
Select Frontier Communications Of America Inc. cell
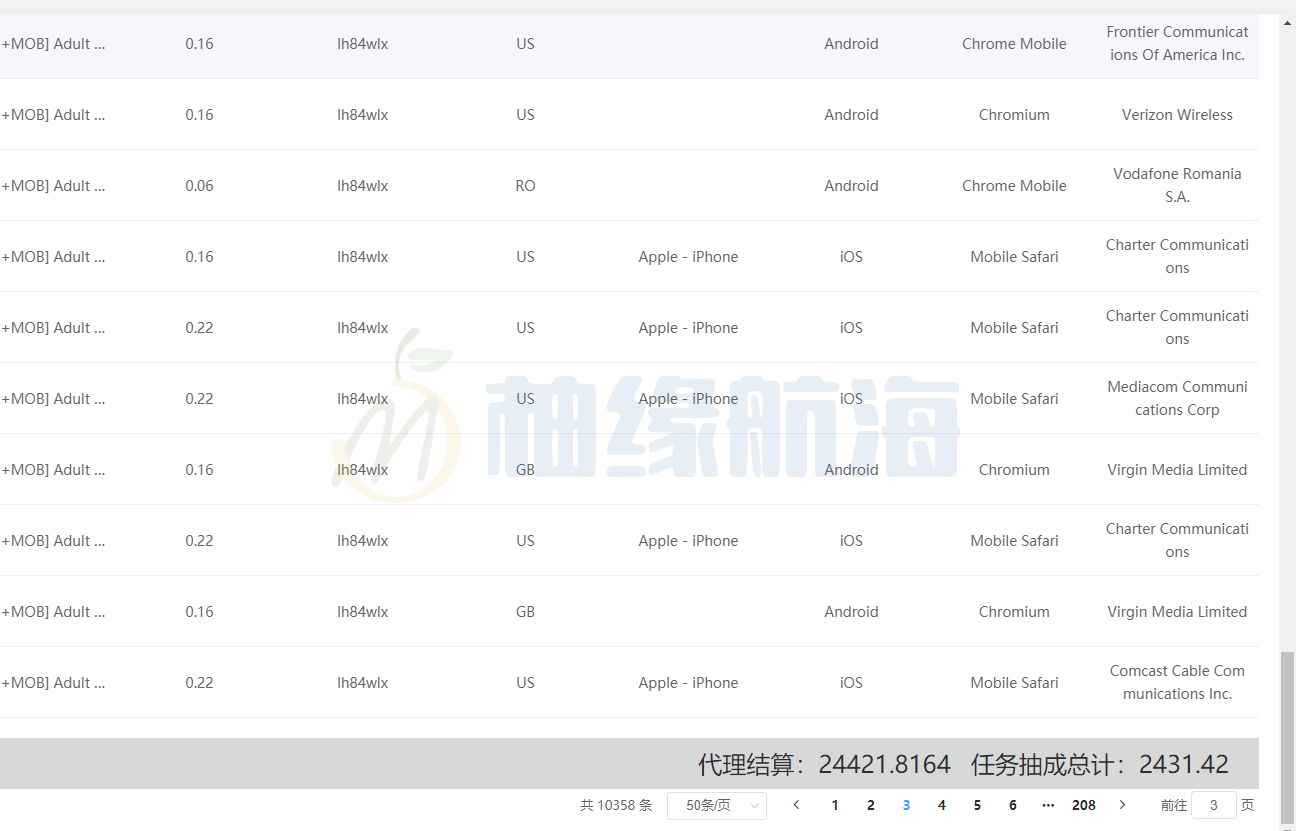(x=1177, y=43)
